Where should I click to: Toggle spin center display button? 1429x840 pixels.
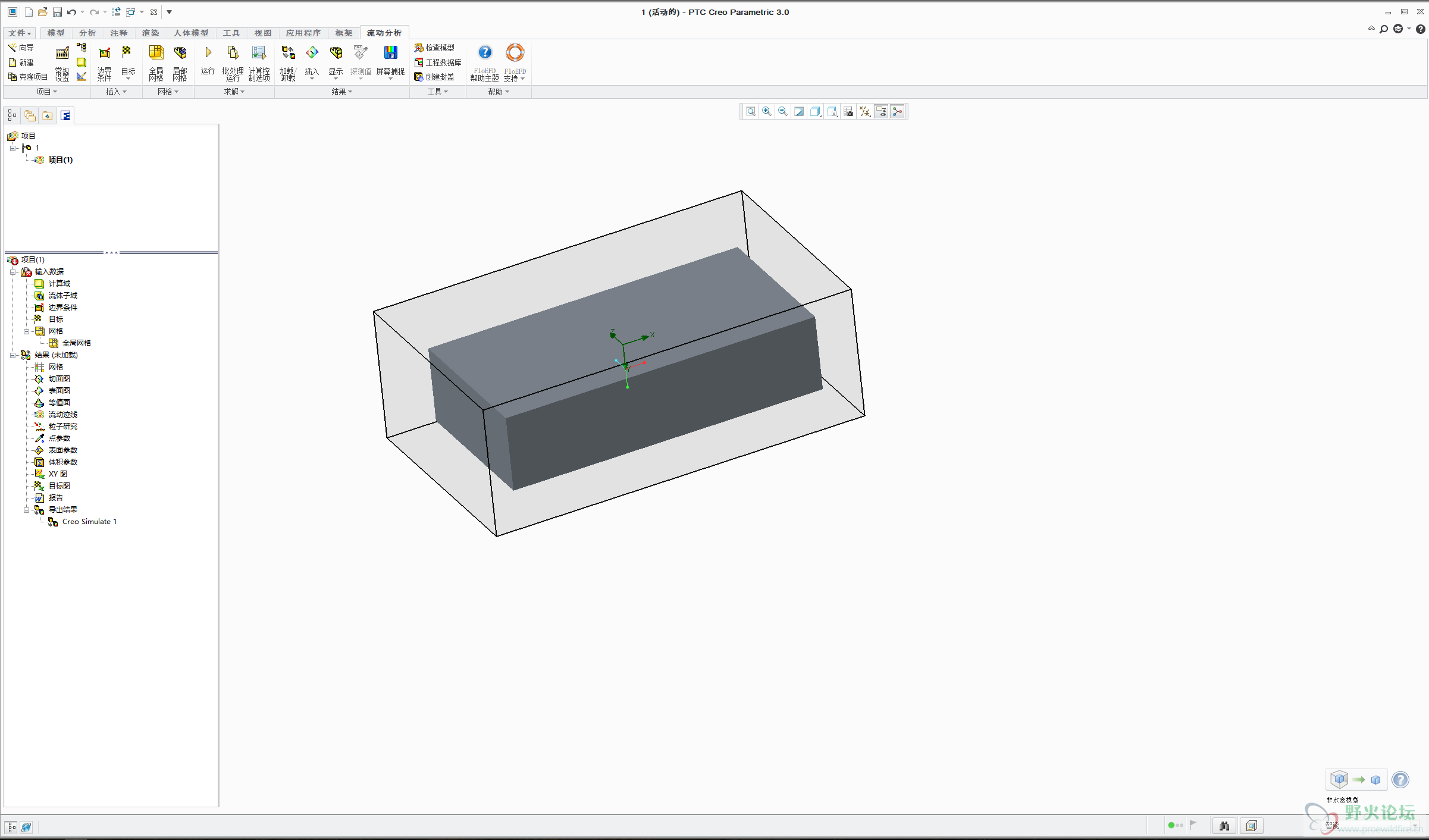[x=898, y=111]
